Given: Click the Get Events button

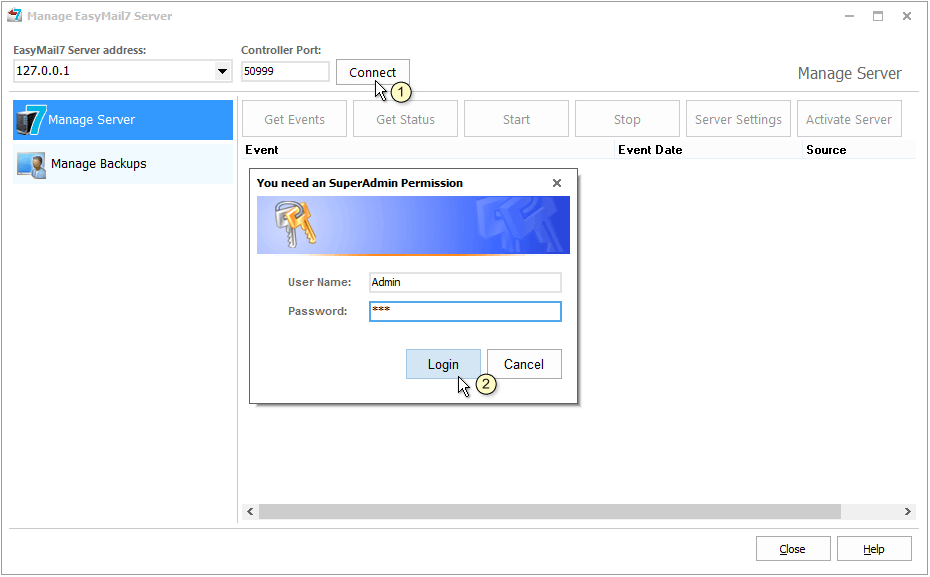Looking at the screenshot, I should [x=294, y=119].
